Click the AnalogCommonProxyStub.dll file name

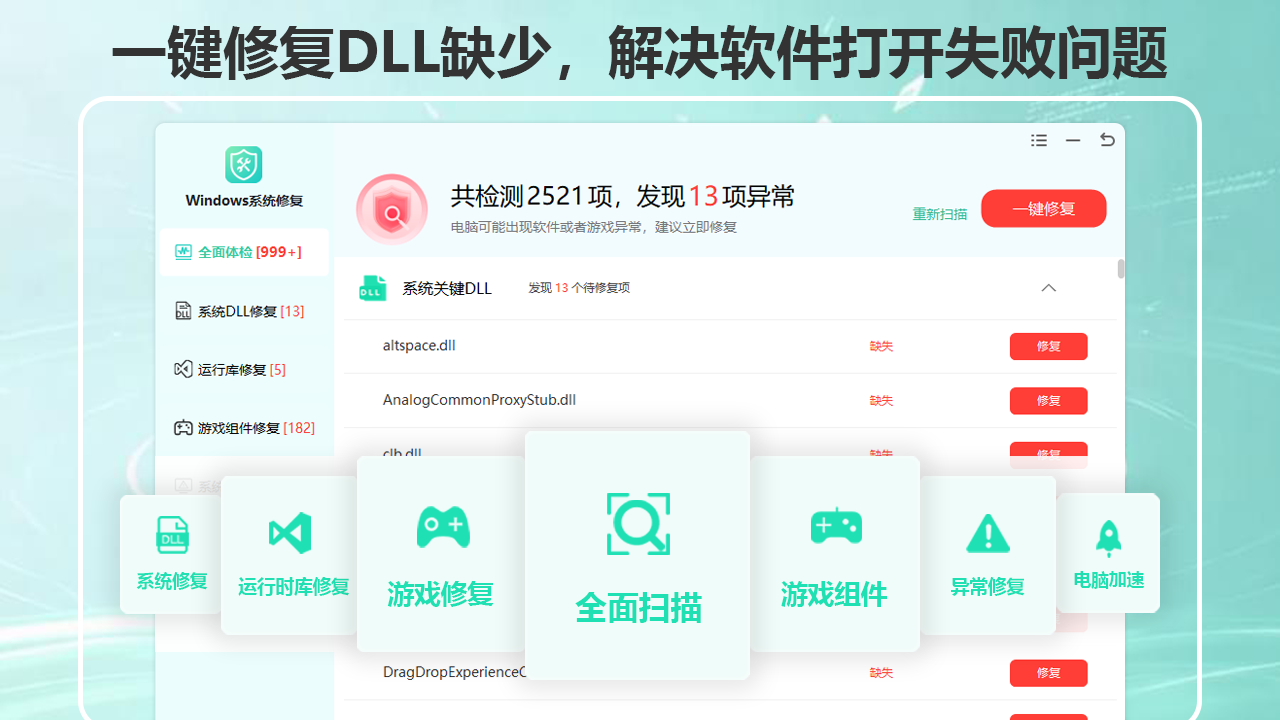[479, 400]
